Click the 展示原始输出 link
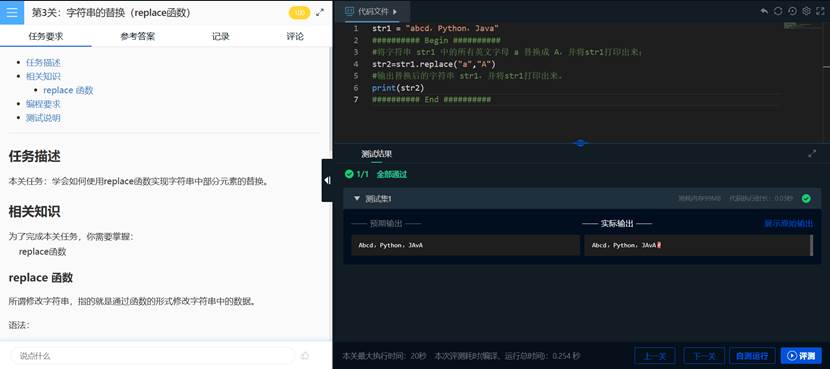The image size is (830, 369). pyautogui.click(x=788, y=223)
